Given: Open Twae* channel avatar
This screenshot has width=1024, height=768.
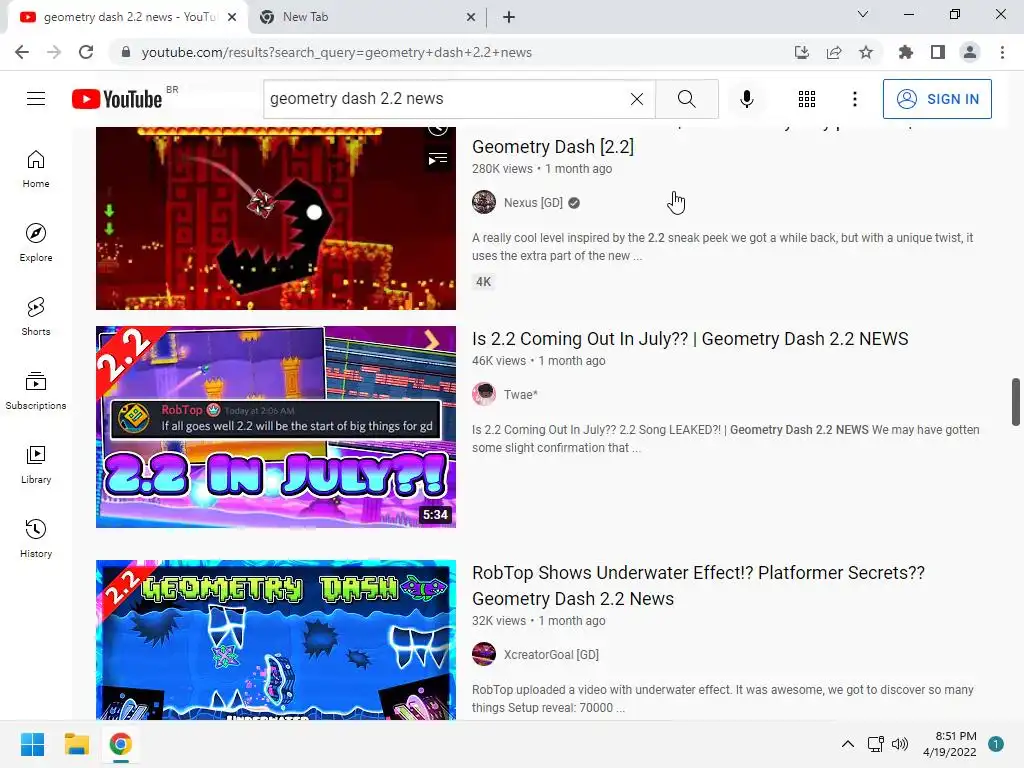Looking at the screenshot, I should point(484,394).
